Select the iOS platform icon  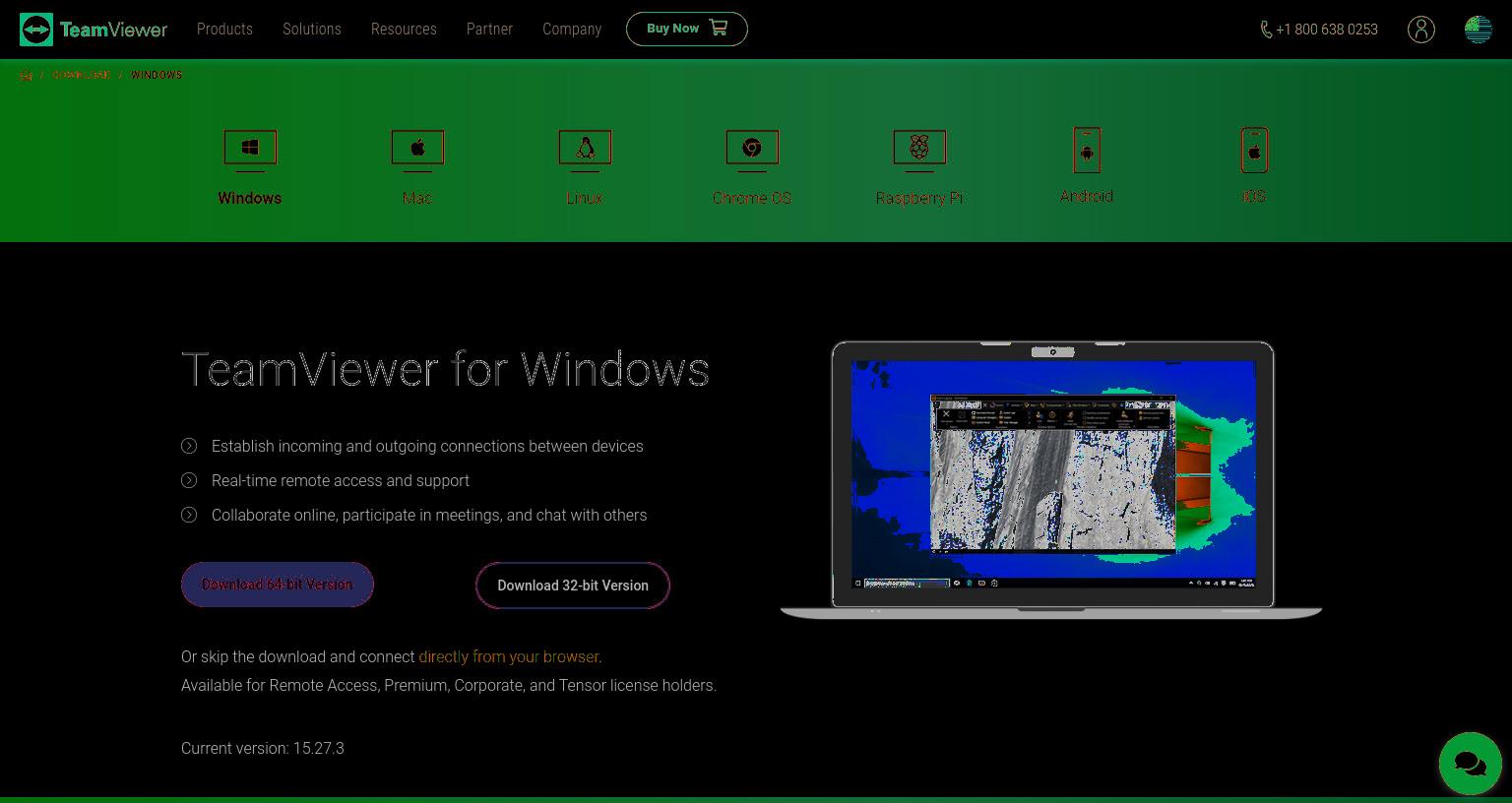point(1254,151)
